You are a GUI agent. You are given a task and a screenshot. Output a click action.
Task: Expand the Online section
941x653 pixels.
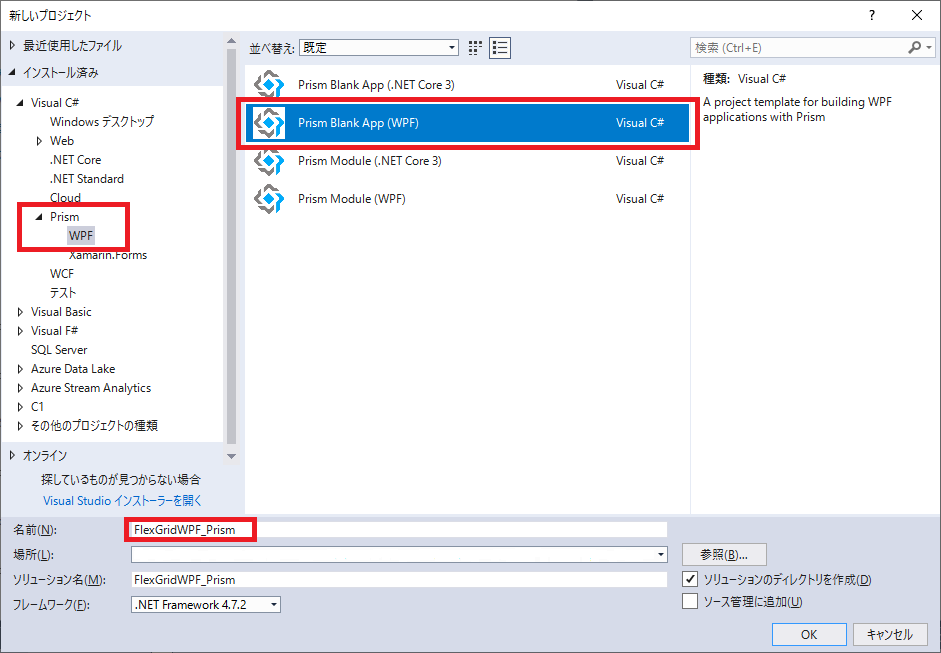12,456
